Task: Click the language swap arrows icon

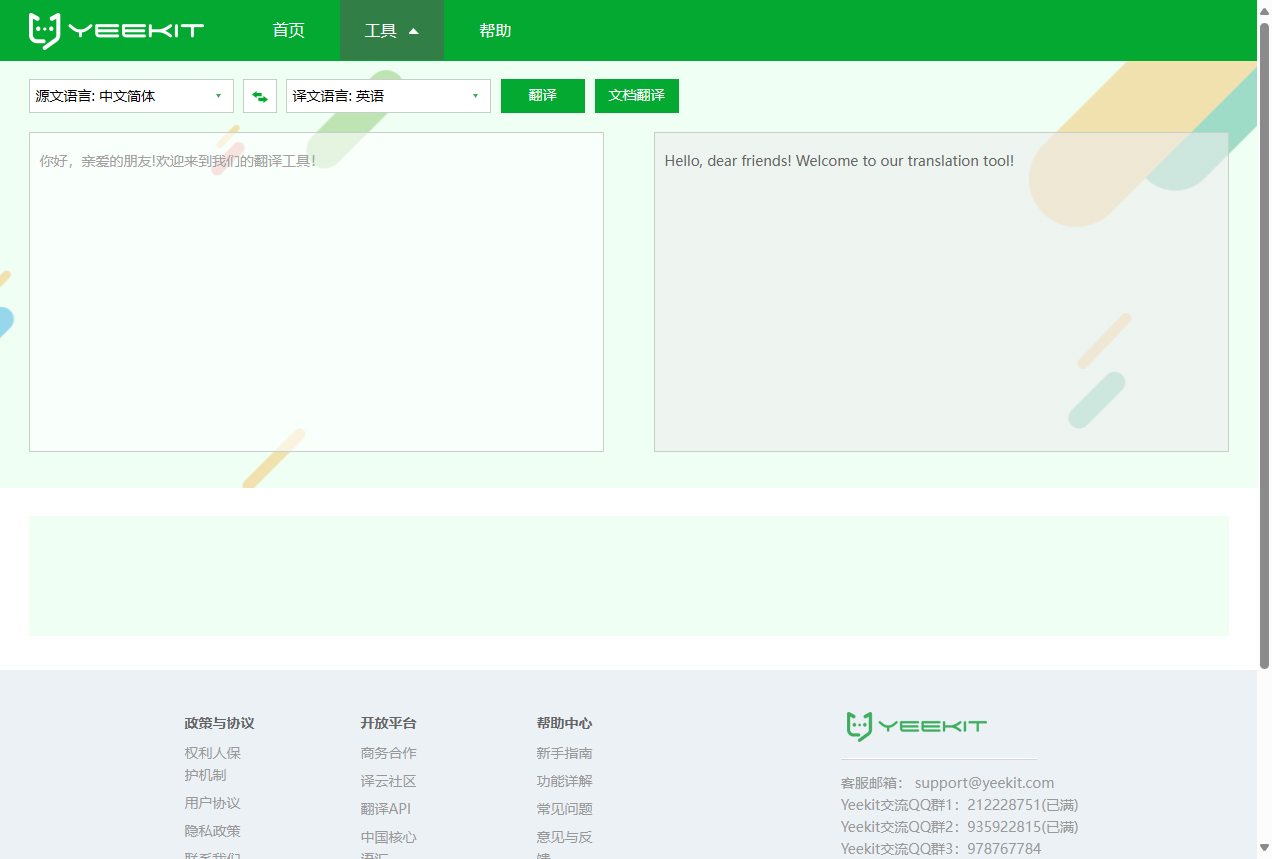Action: tap(259, 96)
